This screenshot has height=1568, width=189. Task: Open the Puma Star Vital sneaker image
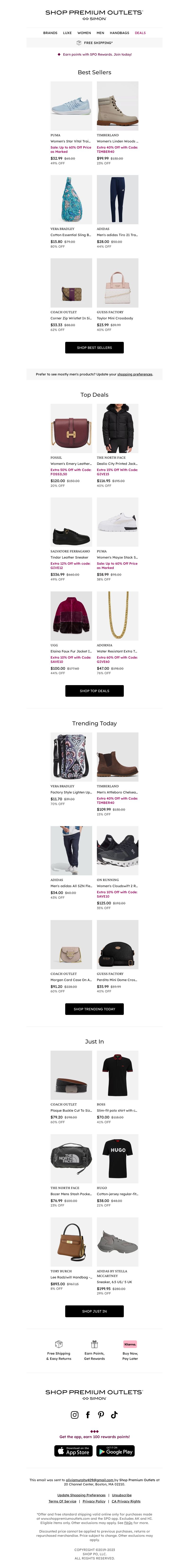(x=71, y=106)
